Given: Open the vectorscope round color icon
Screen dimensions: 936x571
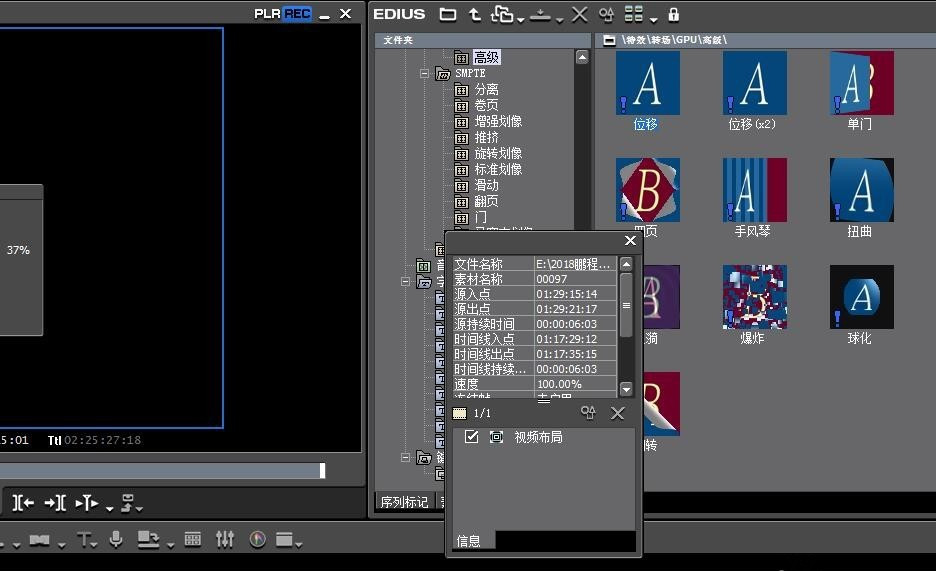Looking at the screenshot, I should pos(257,539).
